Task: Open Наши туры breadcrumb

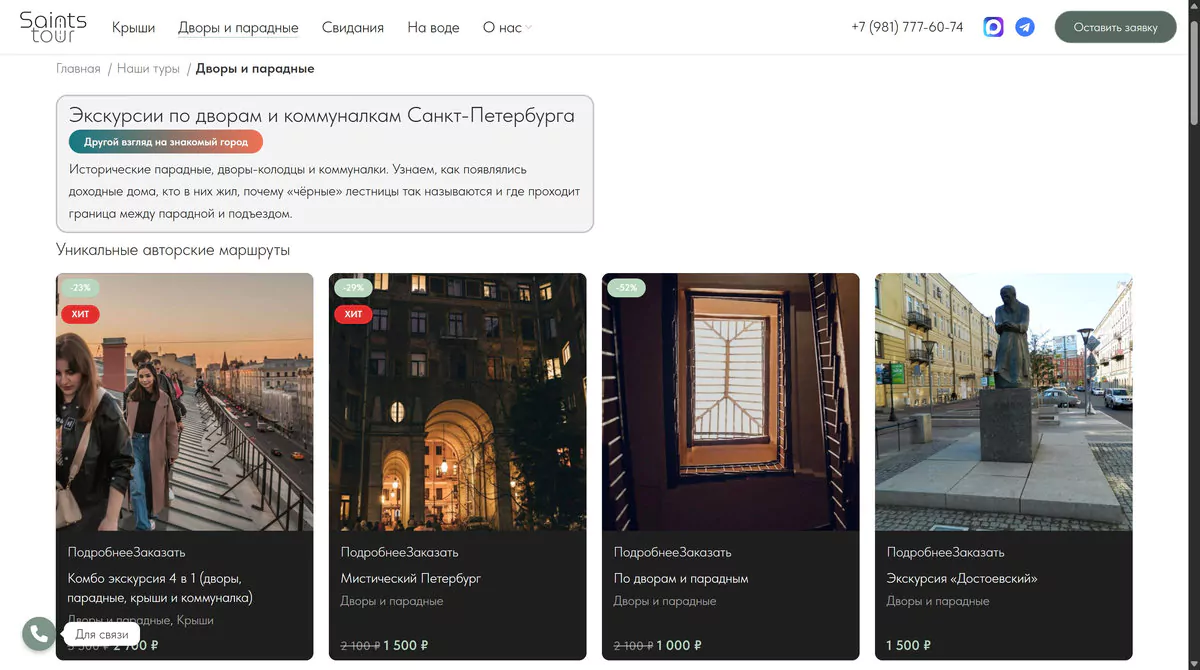Action: 148,69
